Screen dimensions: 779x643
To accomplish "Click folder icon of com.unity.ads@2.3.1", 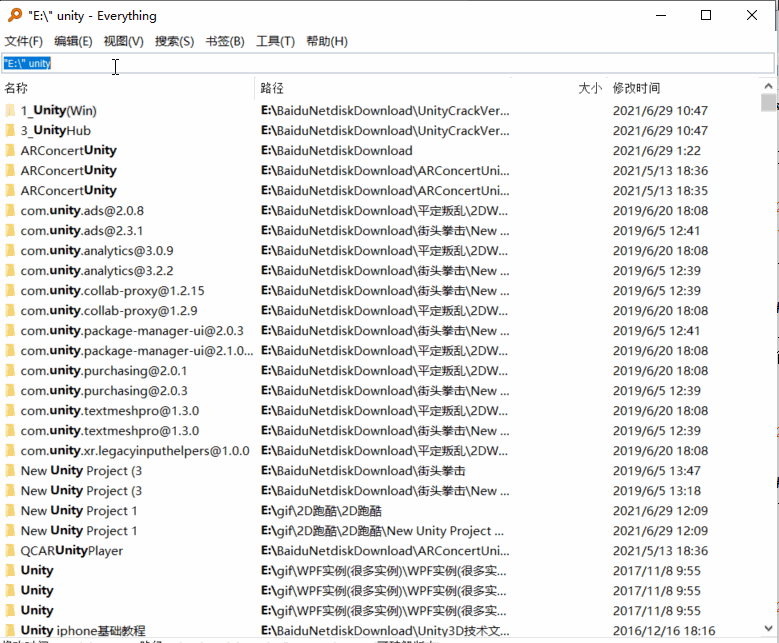I will [x=10, y=231].
